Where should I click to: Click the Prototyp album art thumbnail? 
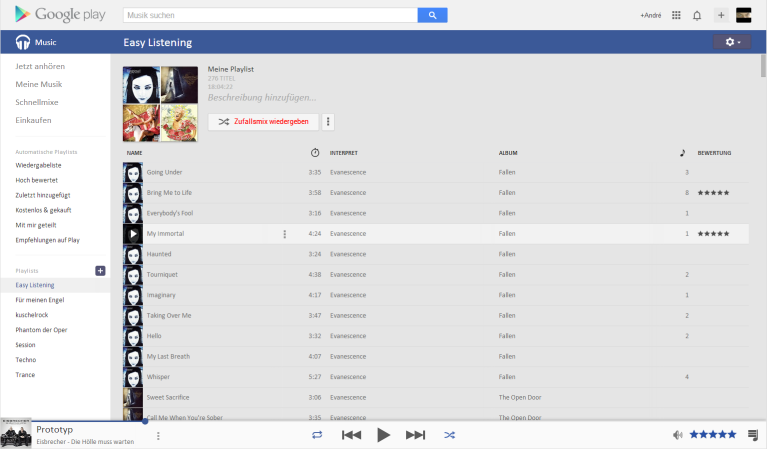point(16,433)
